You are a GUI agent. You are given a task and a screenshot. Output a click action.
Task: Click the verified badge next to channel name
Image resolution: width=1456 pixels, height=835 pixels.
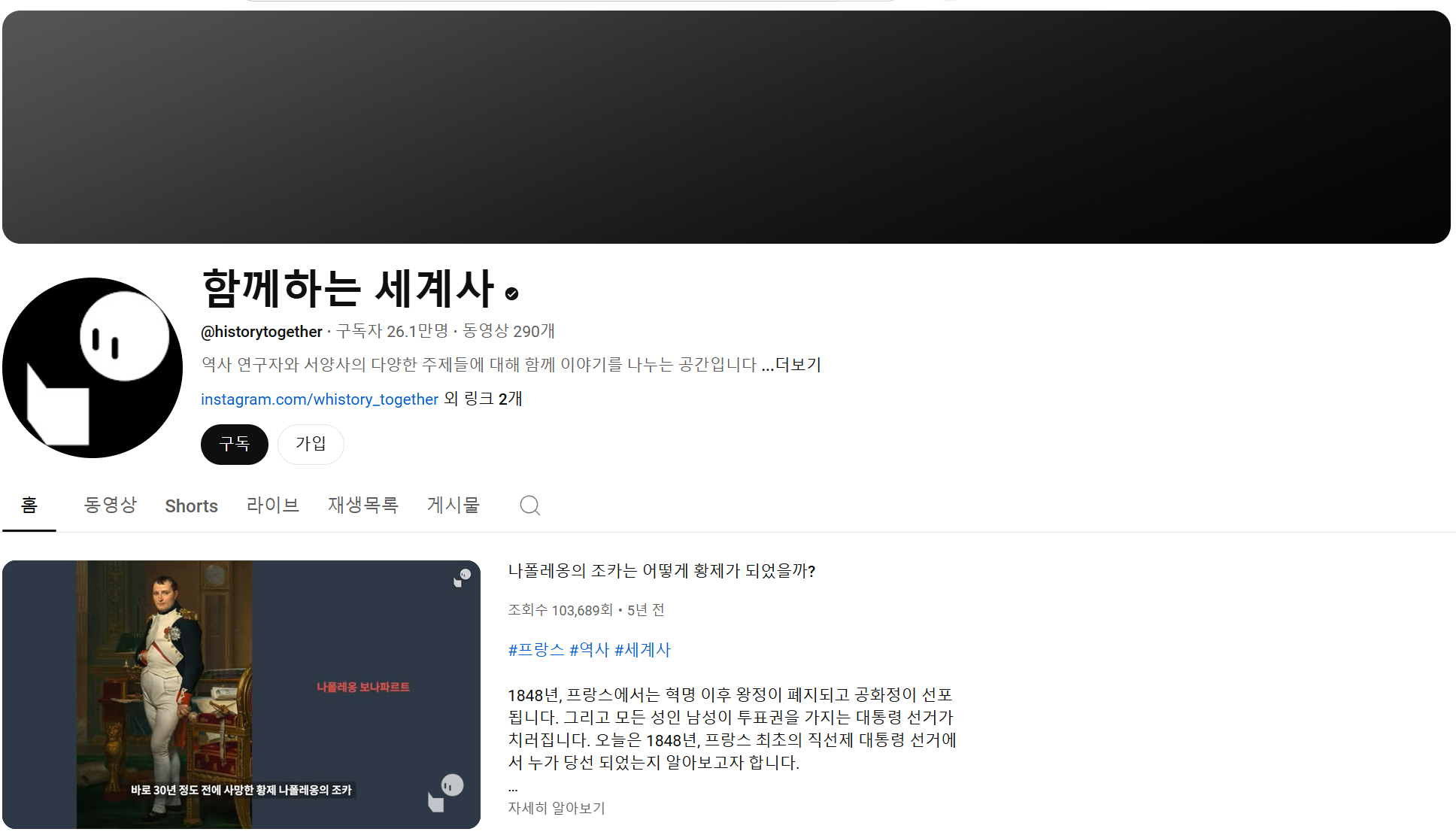(511, 293)
